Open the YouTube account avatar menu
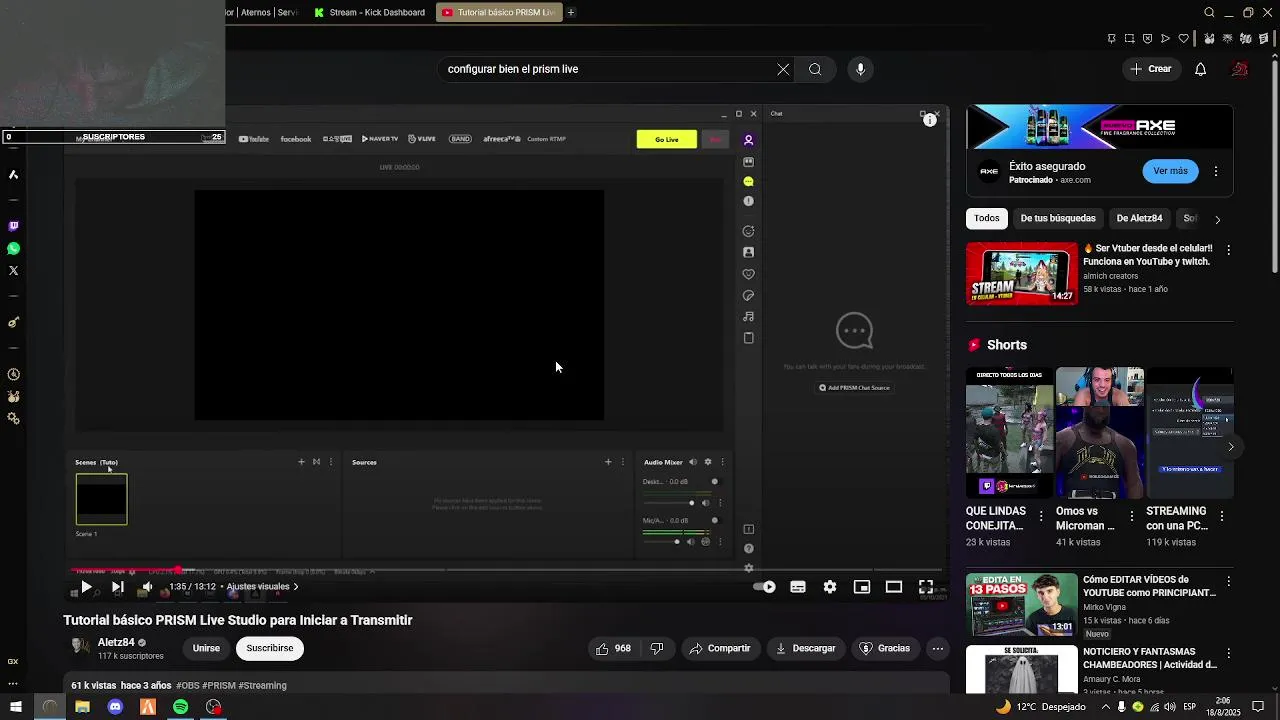The image size is (1280, 720). pos(1240,69)
